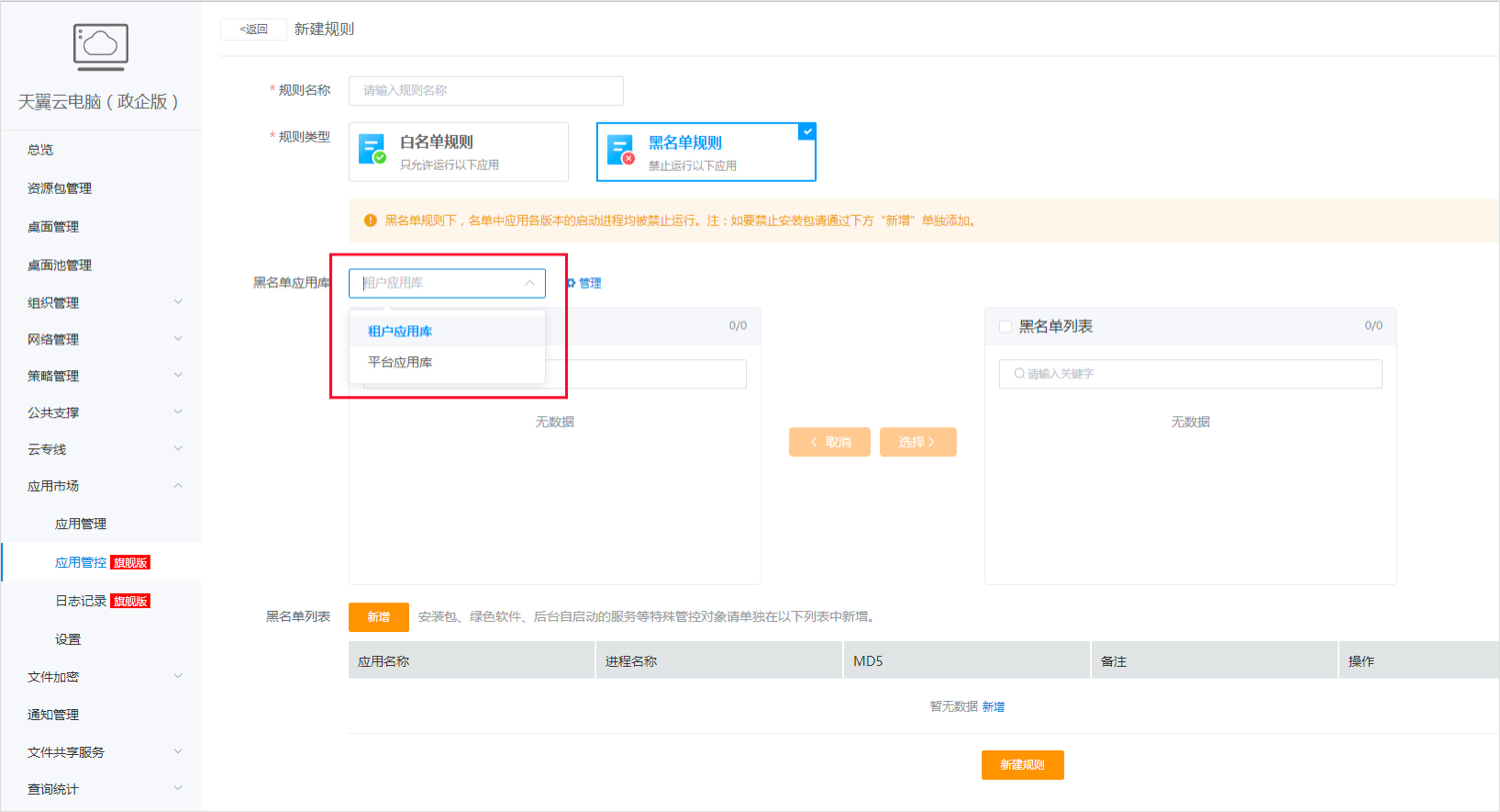Collapse the 应用市场 sidebar section
Image resolution: width=1500 pixels, height=812 pixels.
(60, 486)
